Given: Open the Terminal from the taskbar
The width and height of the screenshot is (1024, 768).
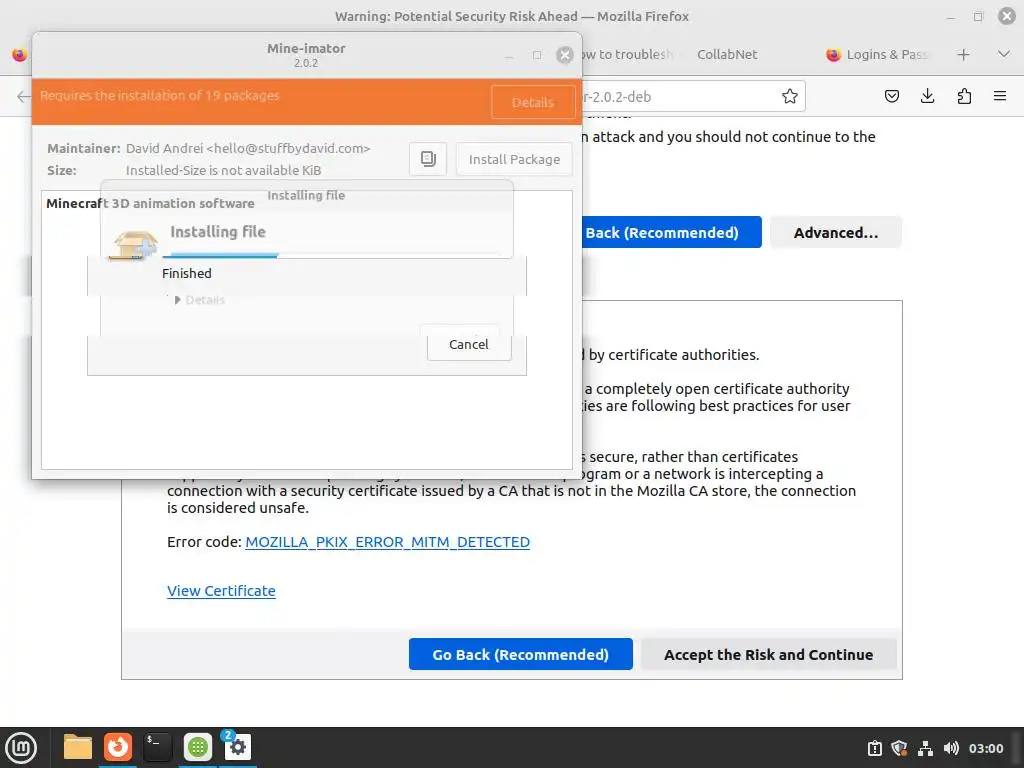Looking at the screenshot, I should click(x=157, y=747).
